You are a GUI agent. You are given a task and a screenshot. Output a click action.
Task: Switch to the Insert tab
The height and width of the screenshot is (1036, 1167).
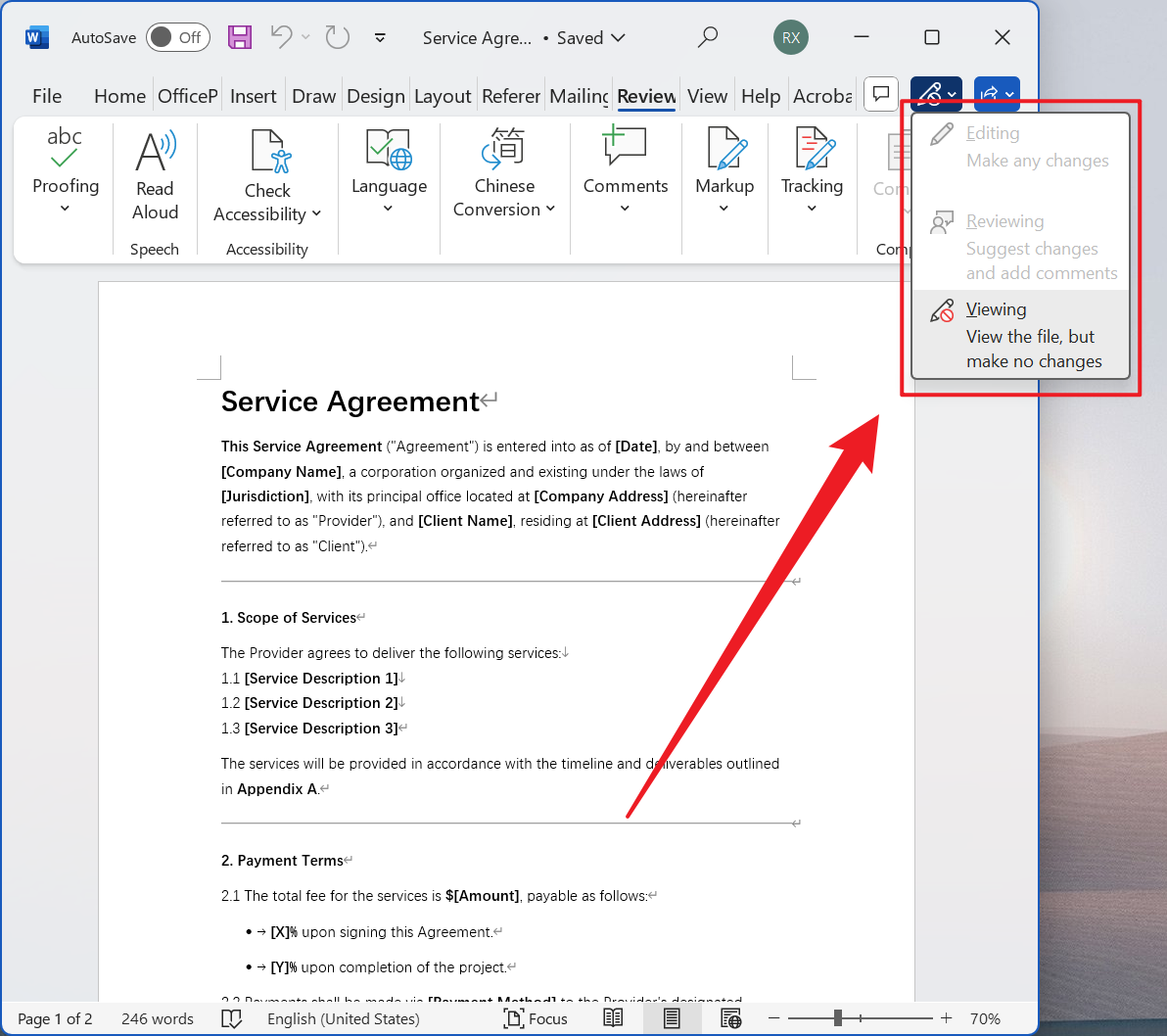pos(253,96)
